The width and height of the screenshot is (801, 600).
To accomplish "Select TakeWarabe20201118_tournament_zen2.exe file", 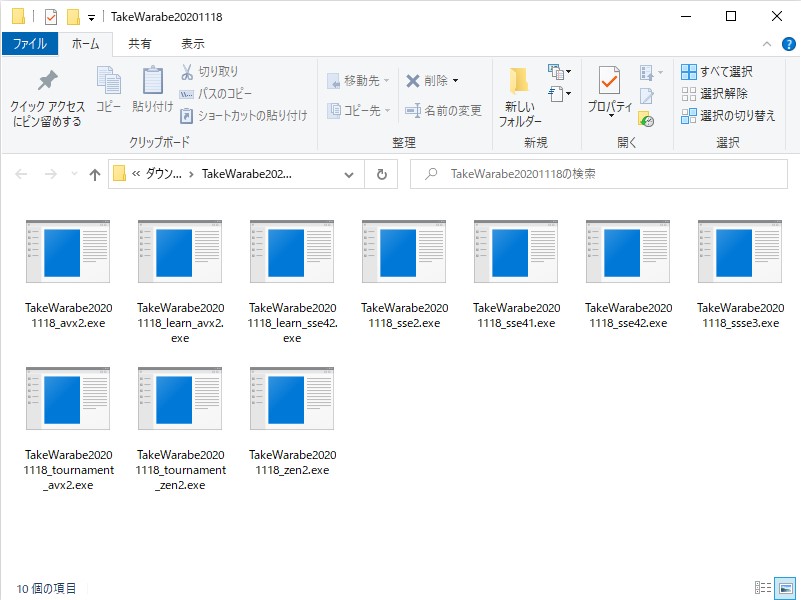I will click(180, 429).
